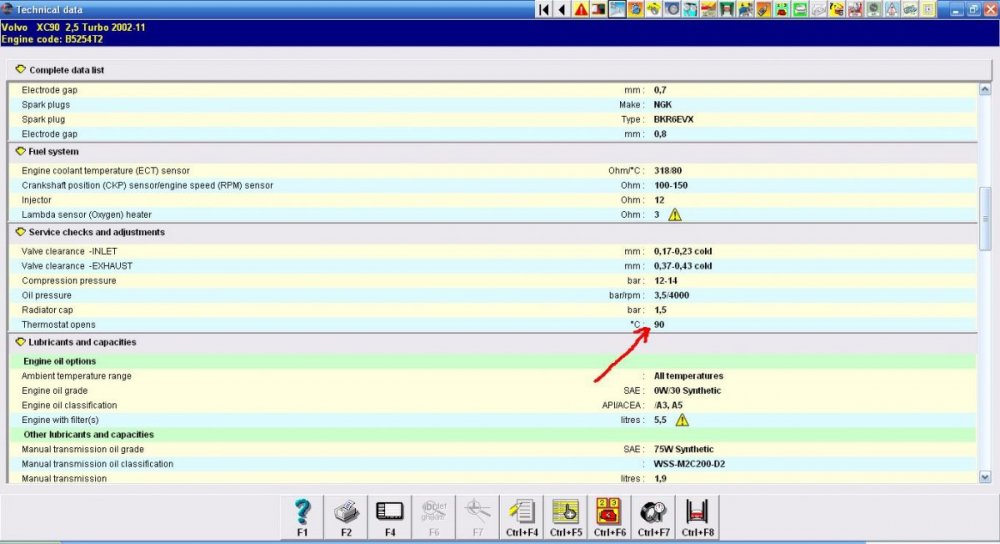Click Other lubricants and capacities heading
This screenshot has height=544, width=1000.
[x=89, y=435]
